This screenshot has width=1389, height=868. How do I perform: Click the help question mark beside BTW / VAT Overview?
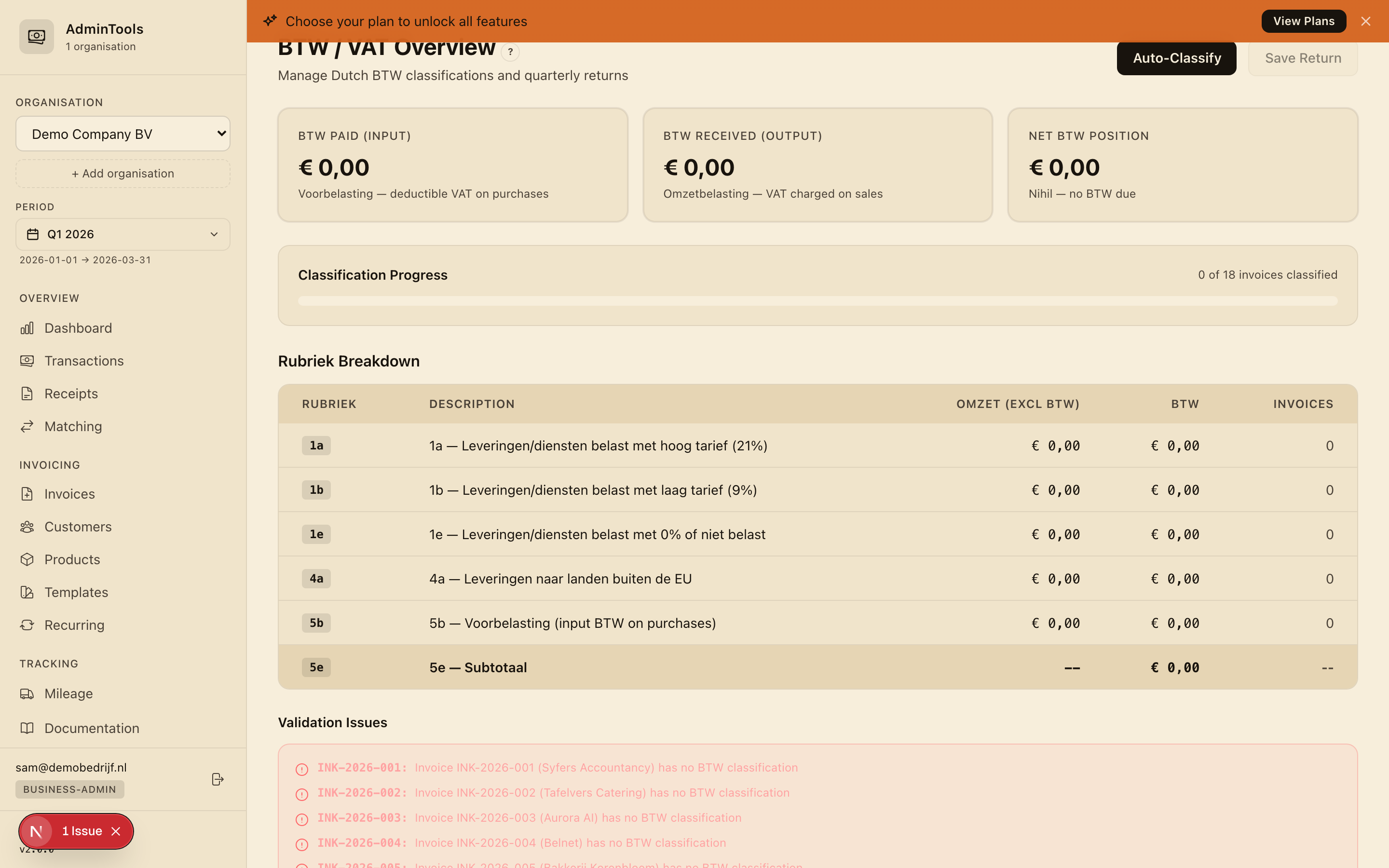tap(510, 52)
